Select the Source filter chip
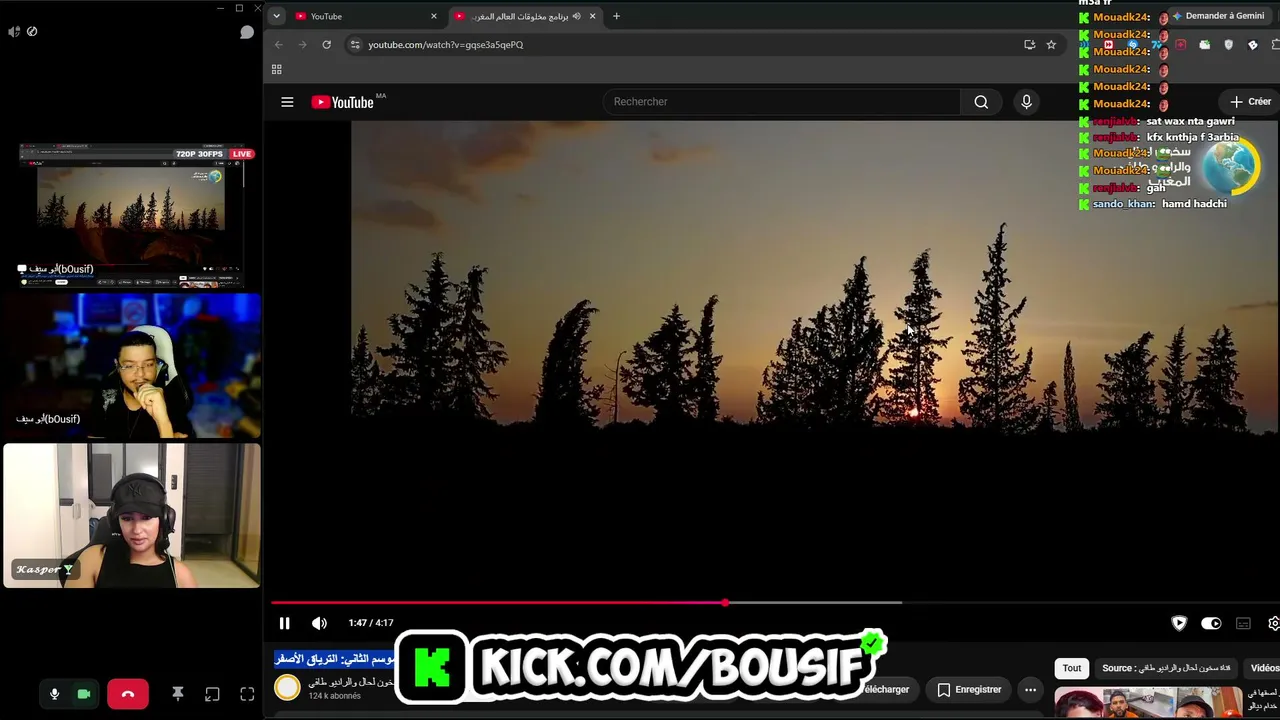The height and width of the screenshot is (720, 1280). [1166, 668]
